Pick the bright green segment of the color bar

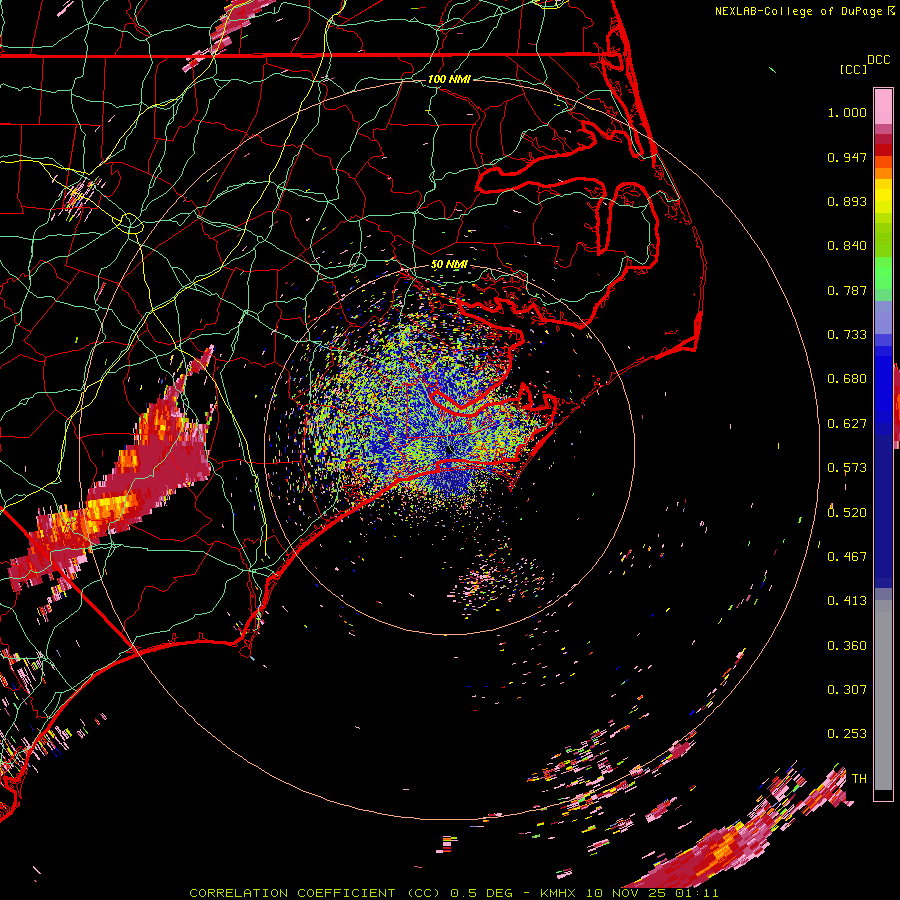(x=883, y=273)
